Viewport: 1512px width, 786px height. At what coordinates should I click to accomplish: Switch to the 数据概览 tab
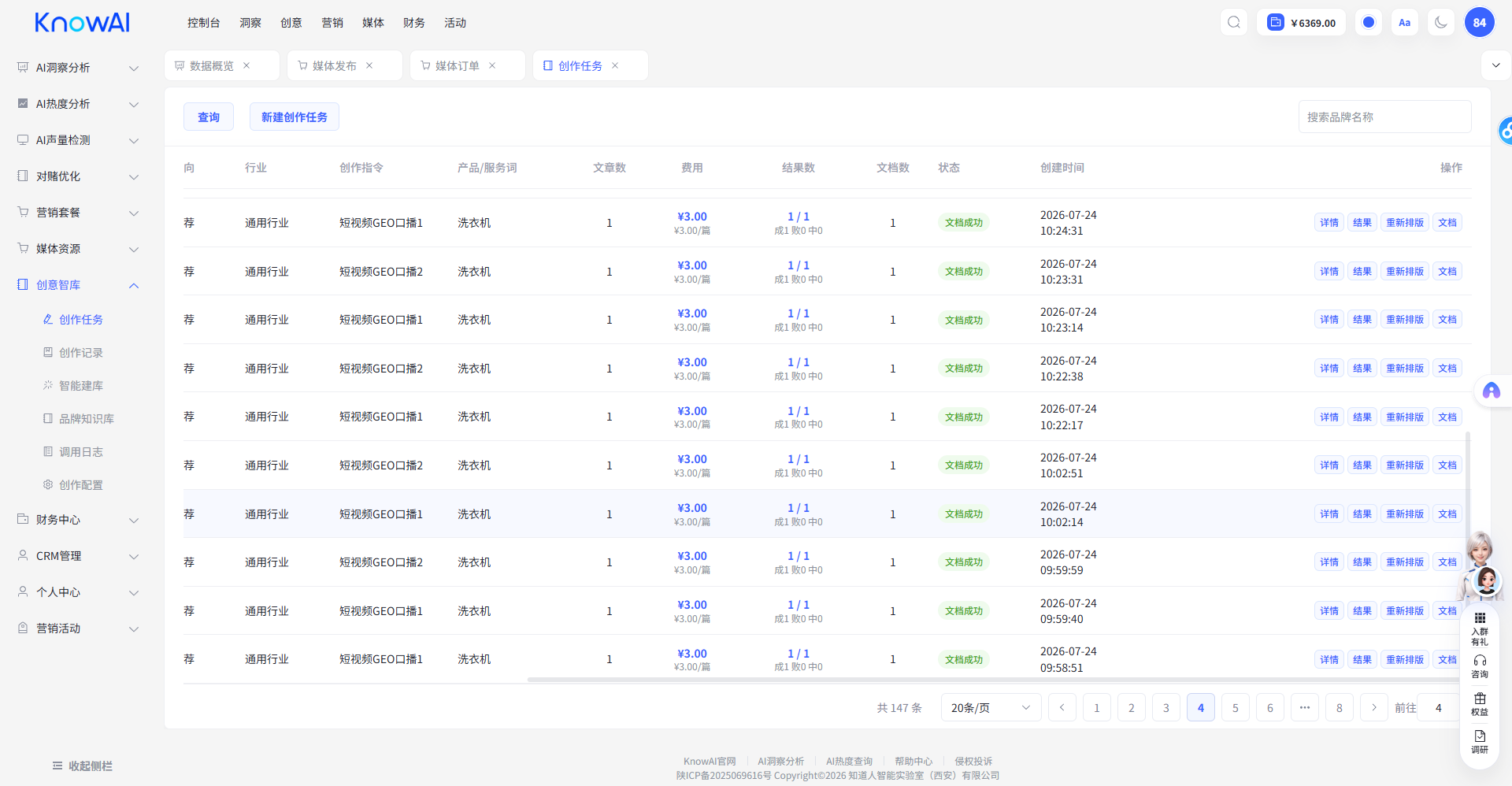[x=212, y=66]
